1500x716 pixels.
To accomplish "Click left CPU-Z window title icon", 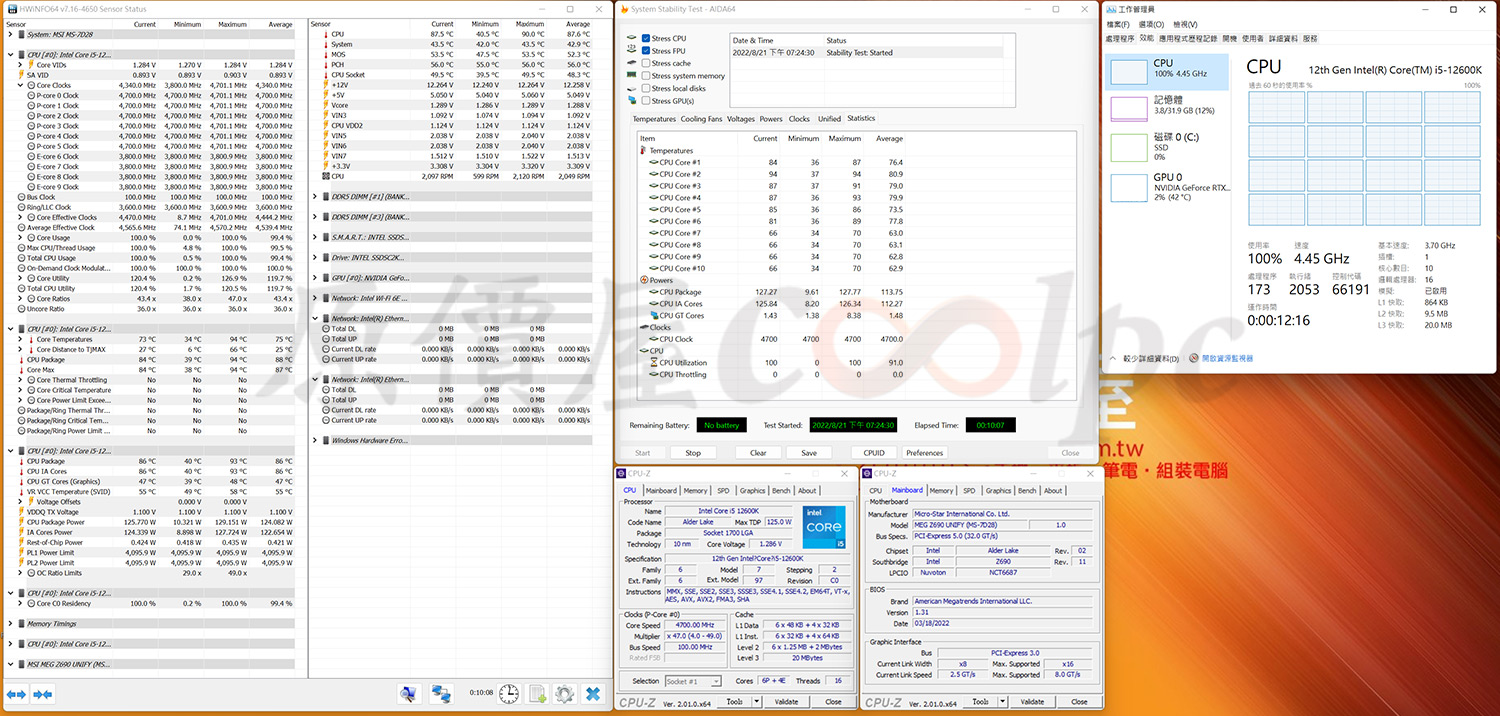I will [x=621, y=473].
